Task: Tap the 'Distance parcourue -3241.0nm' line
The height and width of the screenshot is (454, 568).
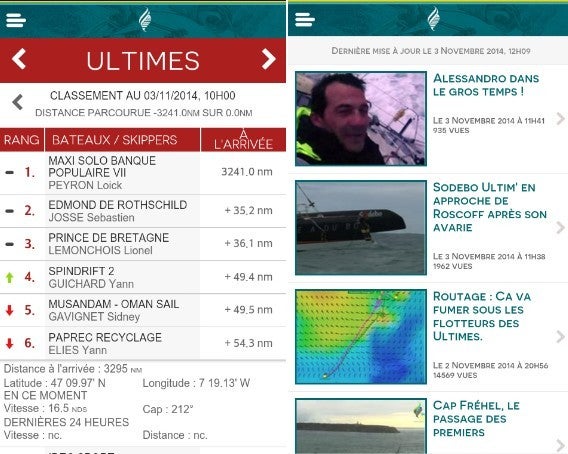Action: point(144,113)
